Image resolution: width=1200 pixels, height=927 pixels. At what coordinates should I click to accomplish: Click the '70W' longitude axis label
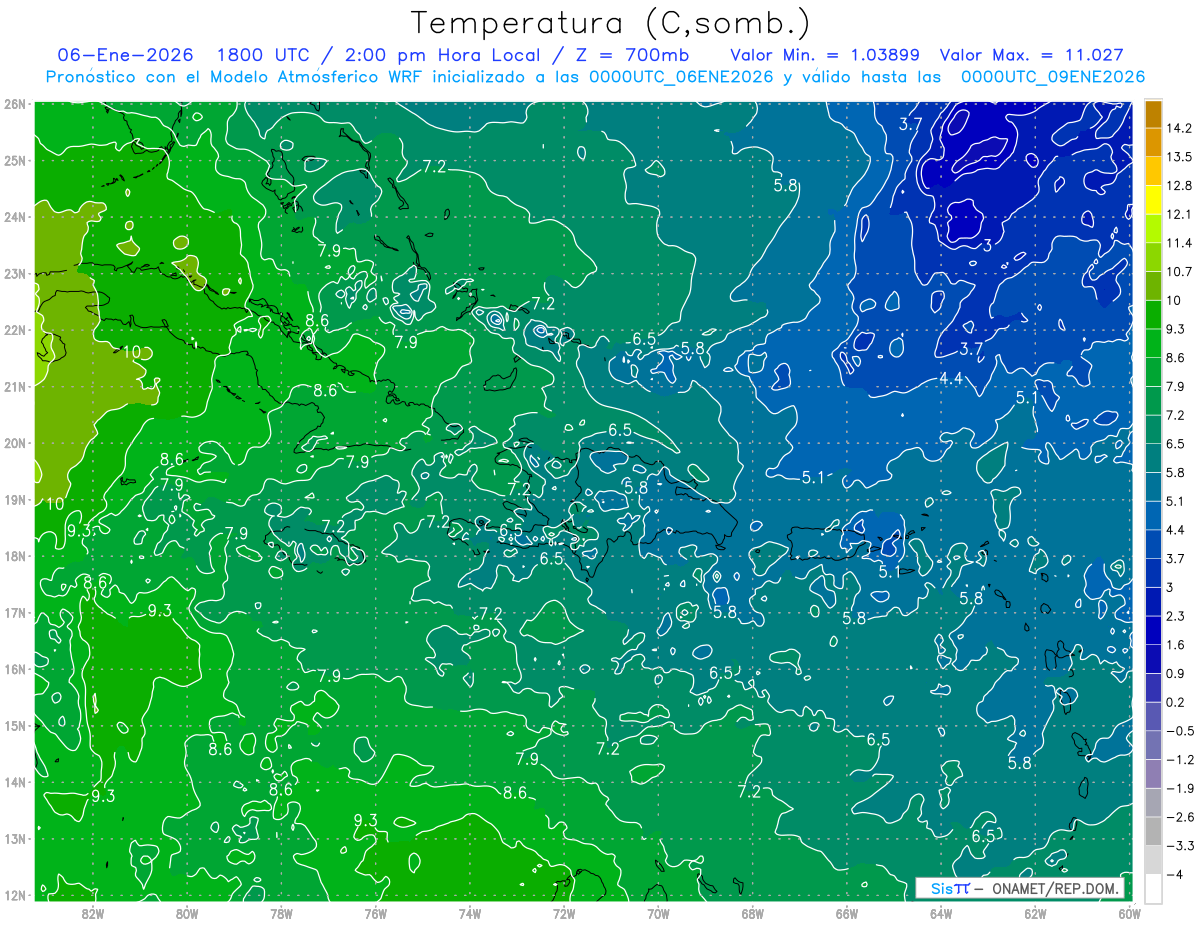point(658,913)
